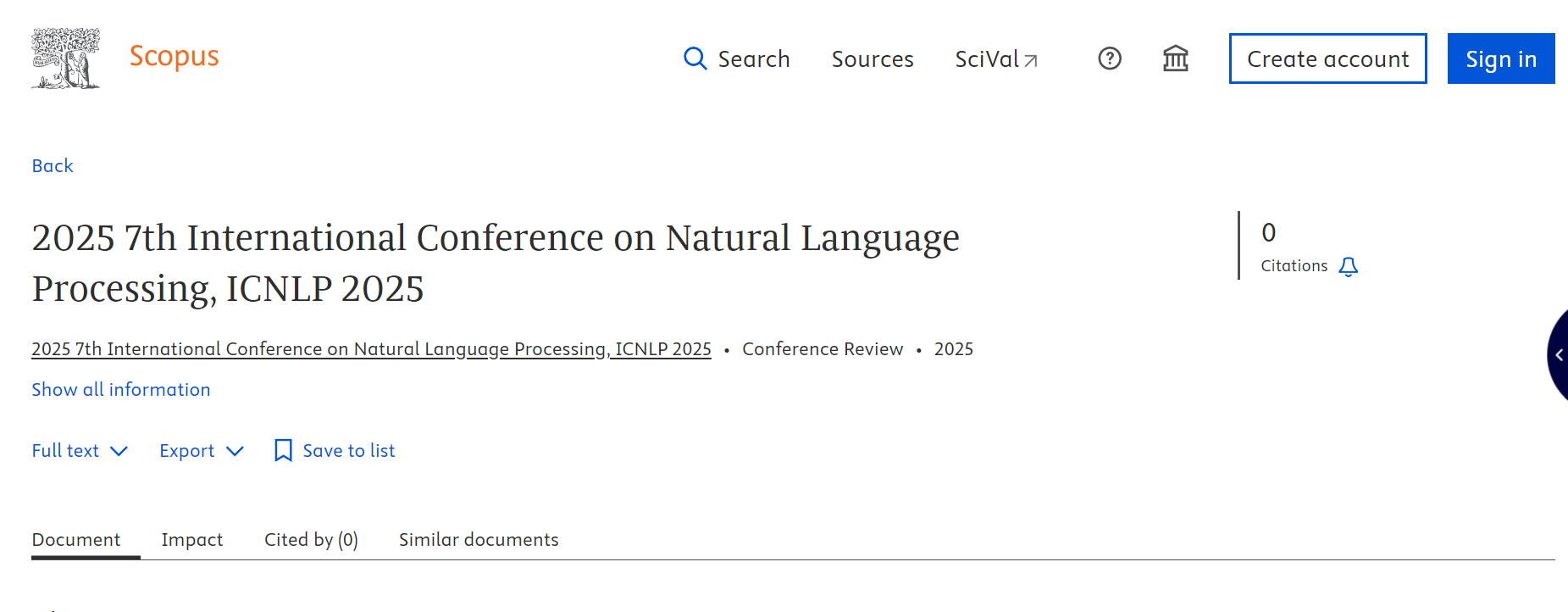The image size is (1568, 612).
Task: Open SciVal external link arrow
Action: [x=1030, y=60]
